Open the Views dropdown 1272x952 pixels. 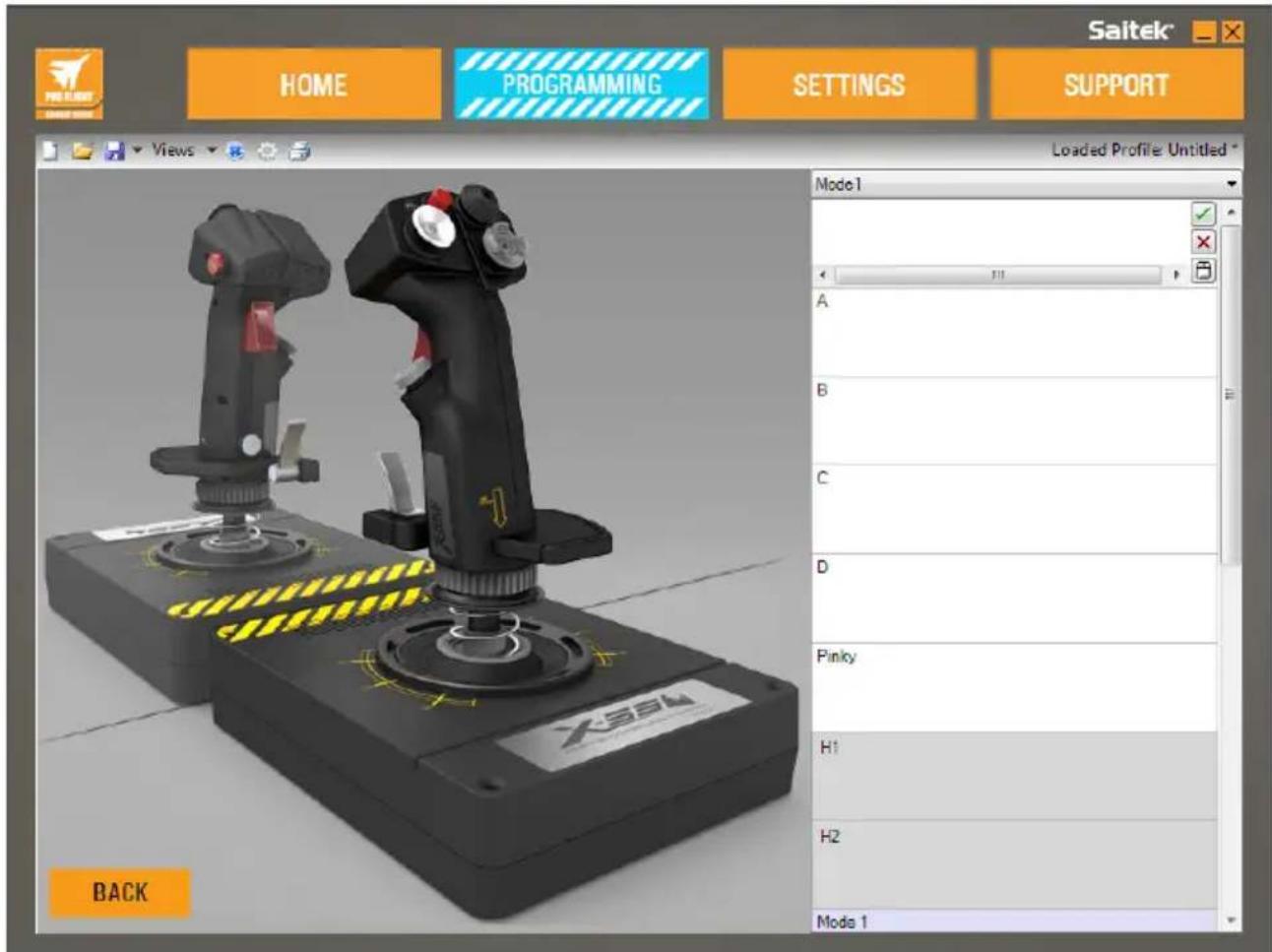pos(184,151)
